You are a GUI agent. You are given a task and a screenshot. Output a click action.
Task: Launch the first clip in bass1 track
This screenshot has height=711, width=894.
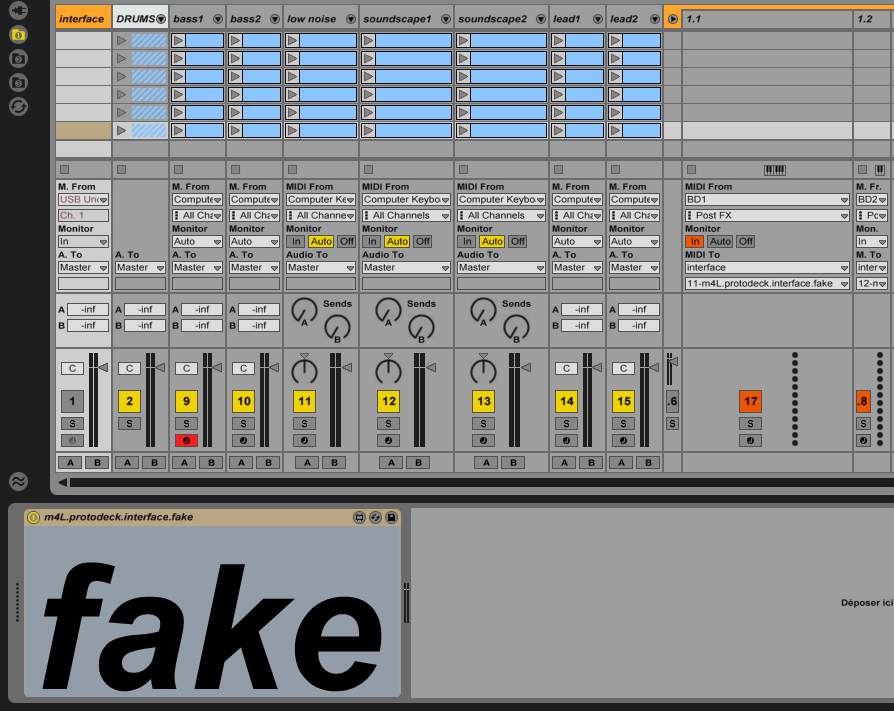[x=178, y=41]
